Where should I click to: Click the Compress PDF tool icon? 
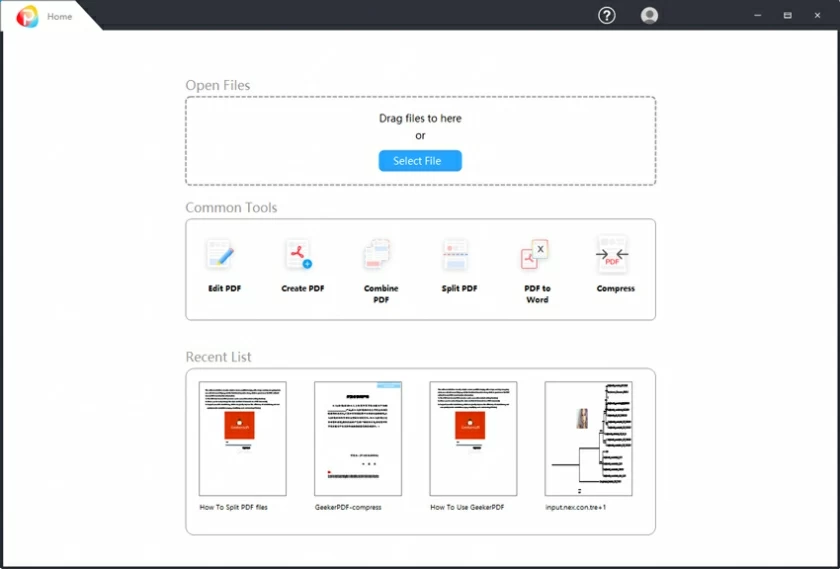point(612,254)
